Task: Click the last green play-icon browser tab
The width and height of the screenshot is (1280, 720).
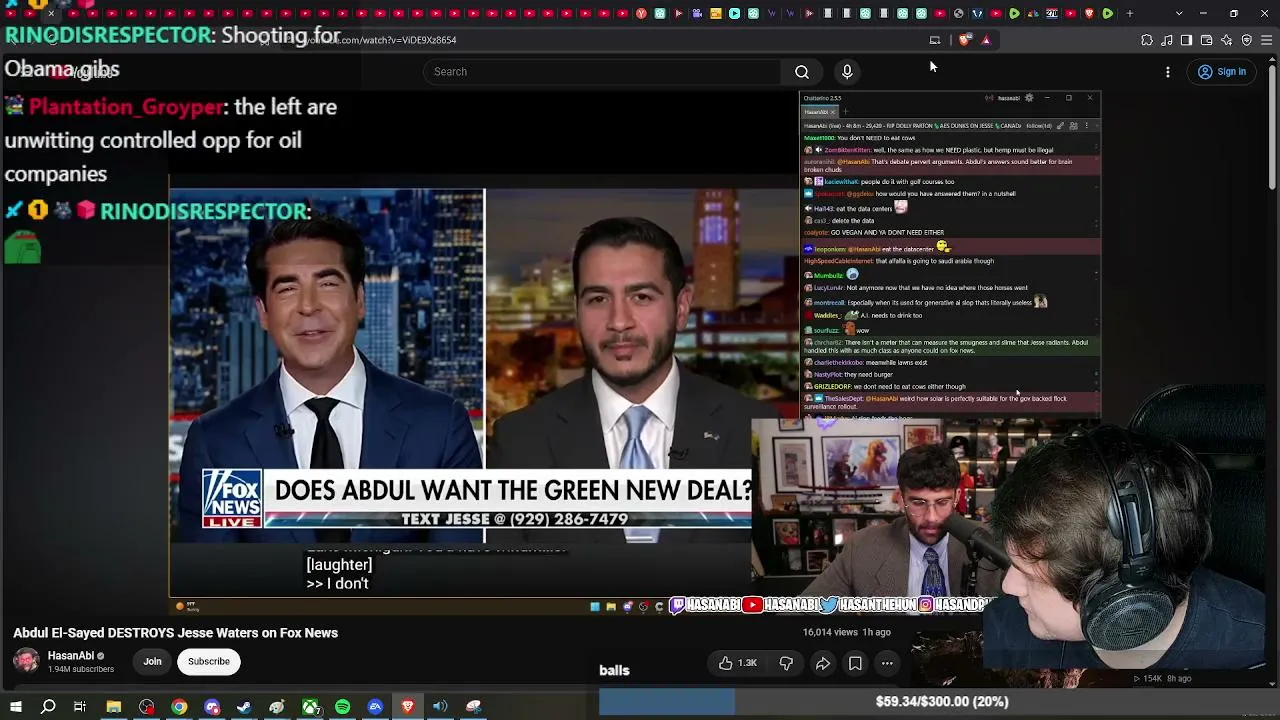Action: click(x=1107, y=13)
